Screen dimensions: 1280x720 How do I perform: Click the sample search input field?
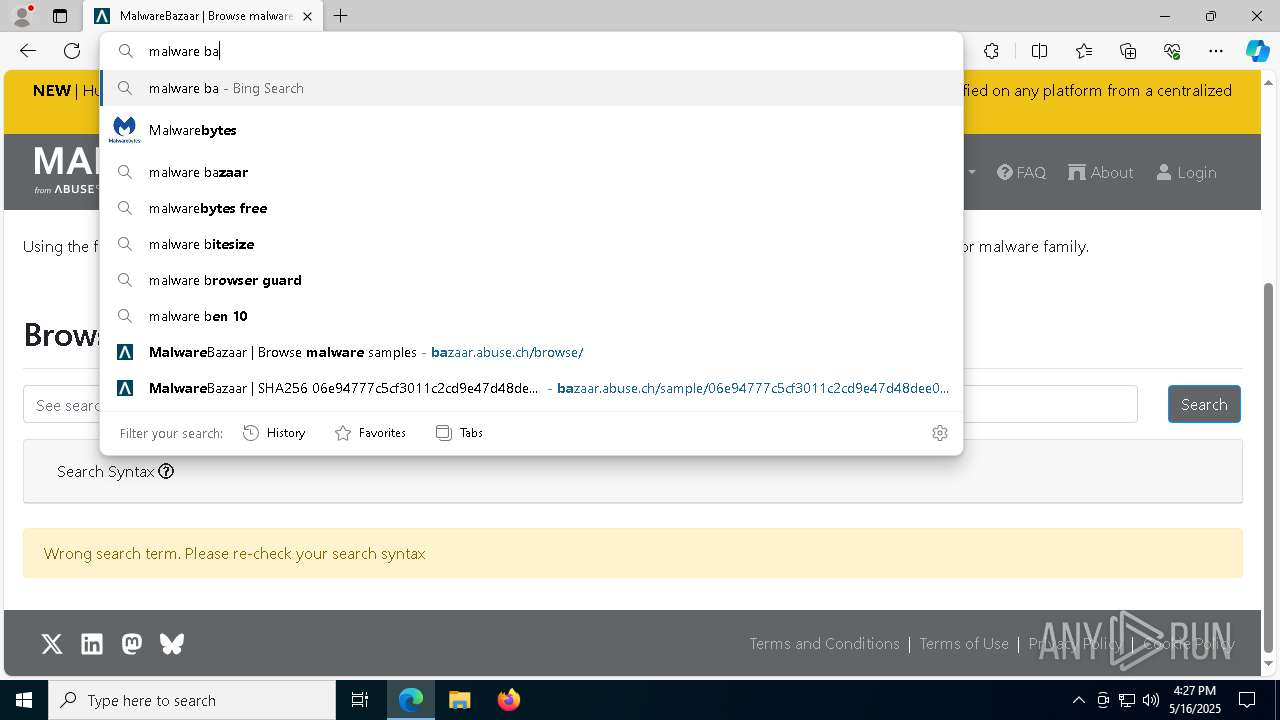click(580, 404)
